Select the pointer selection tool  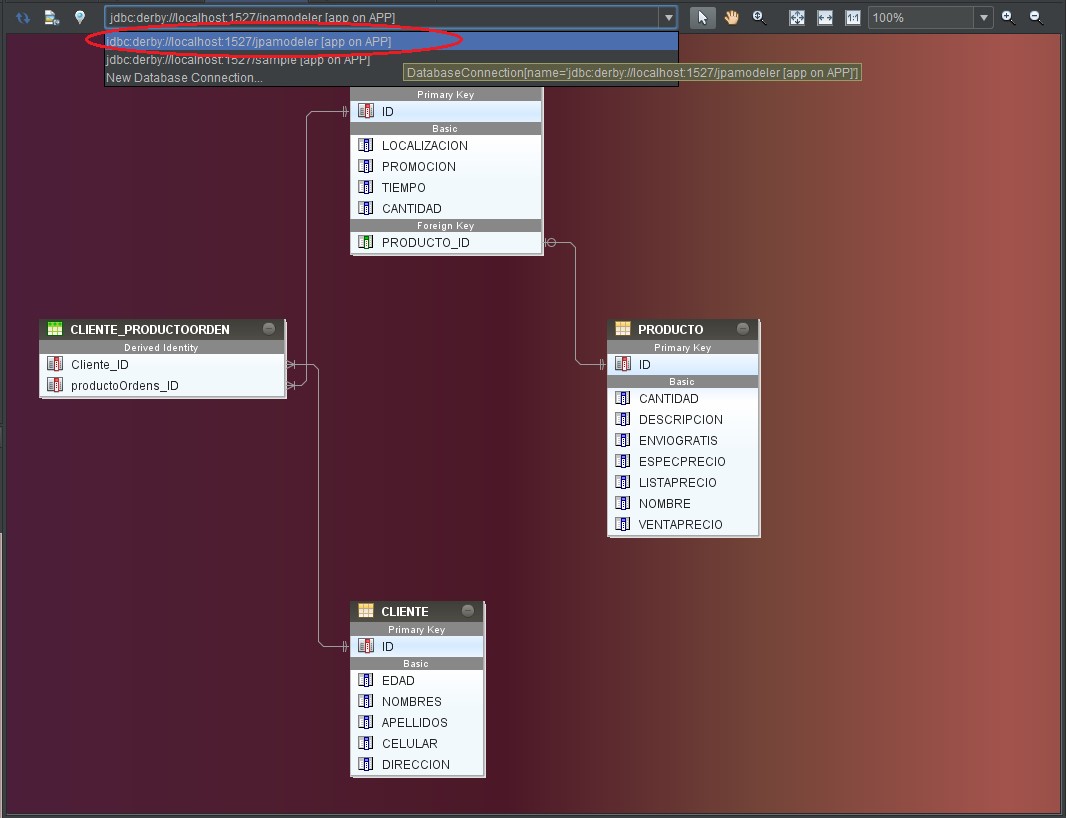coord(702,17)
